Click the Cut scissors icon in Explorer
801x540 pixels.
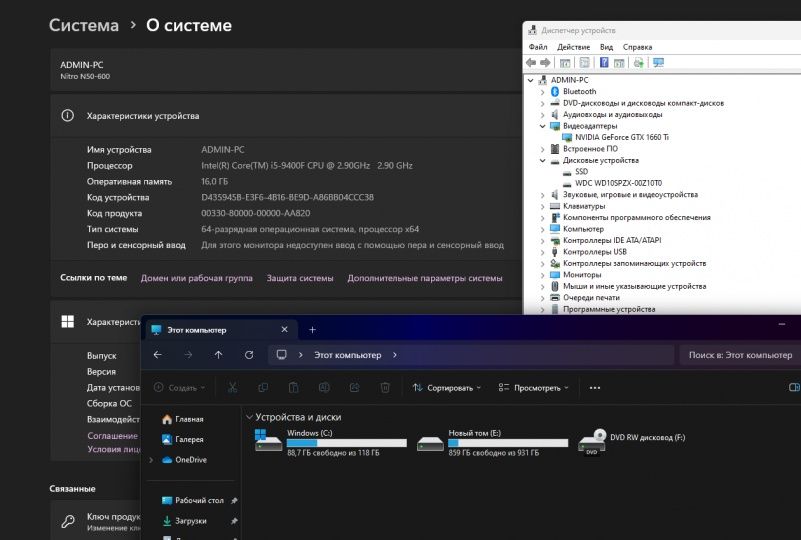(232, 388)
